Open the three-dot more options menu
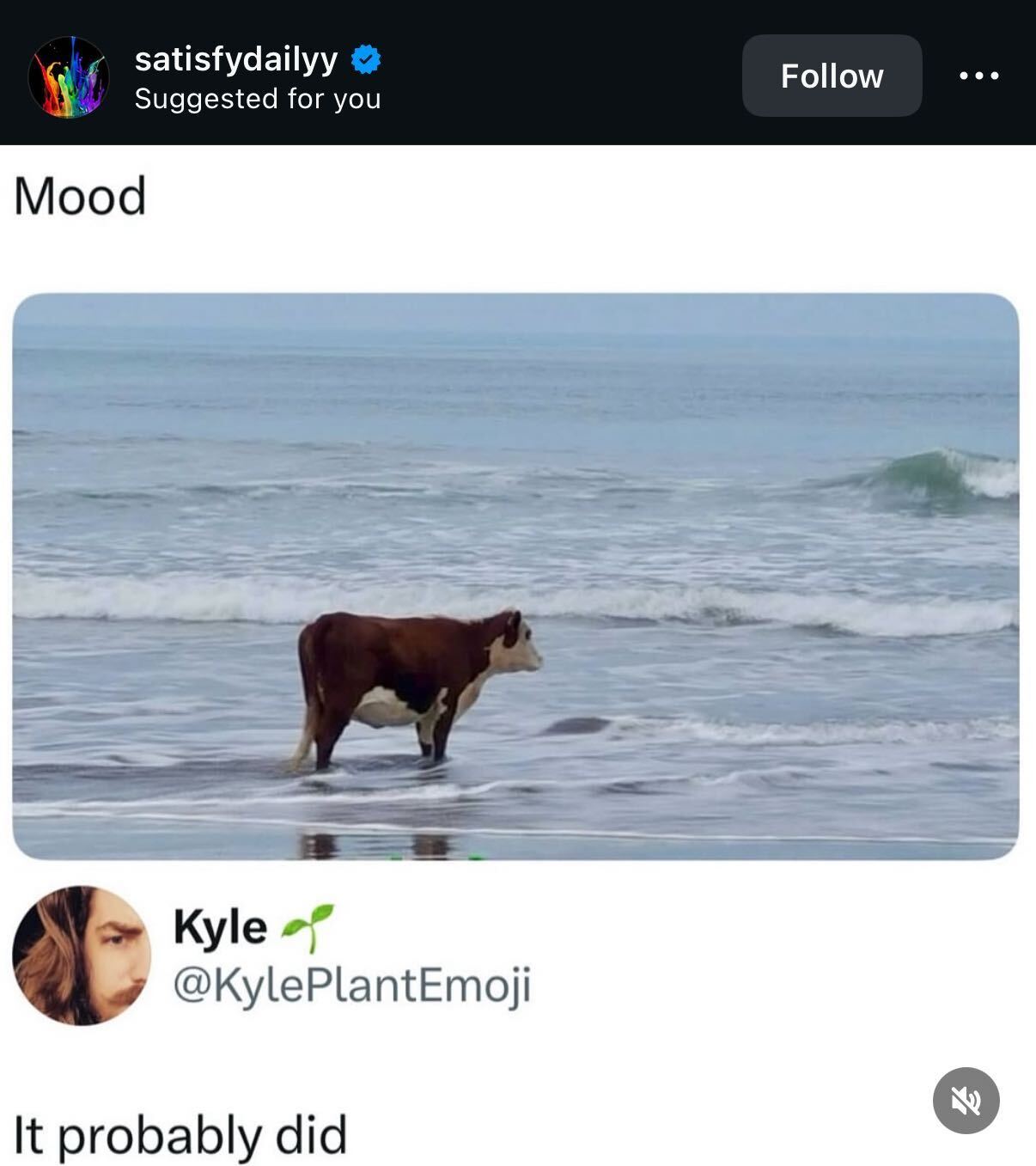Image resolution: width=1036 pixels, height=1166 pixels. click(x=978, y=76)
